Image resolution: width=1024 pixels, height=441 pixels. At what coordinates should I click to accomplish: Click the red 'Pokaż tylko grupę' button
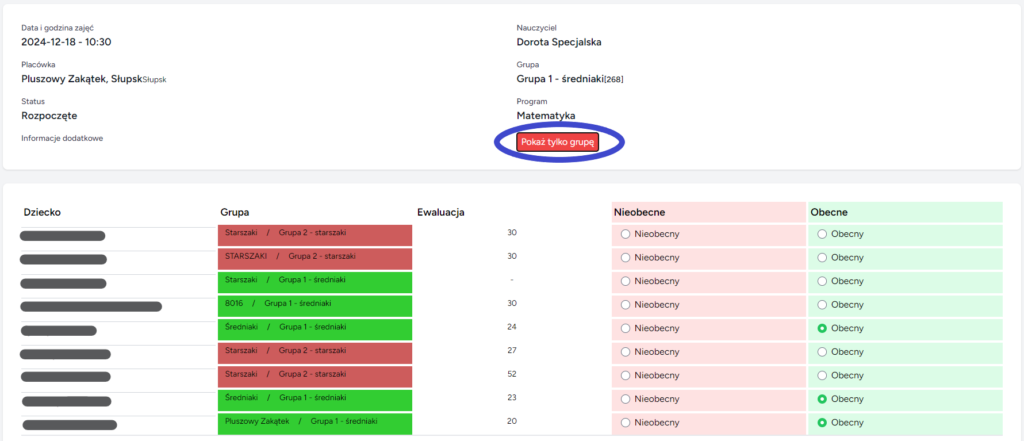coord(557,143)
